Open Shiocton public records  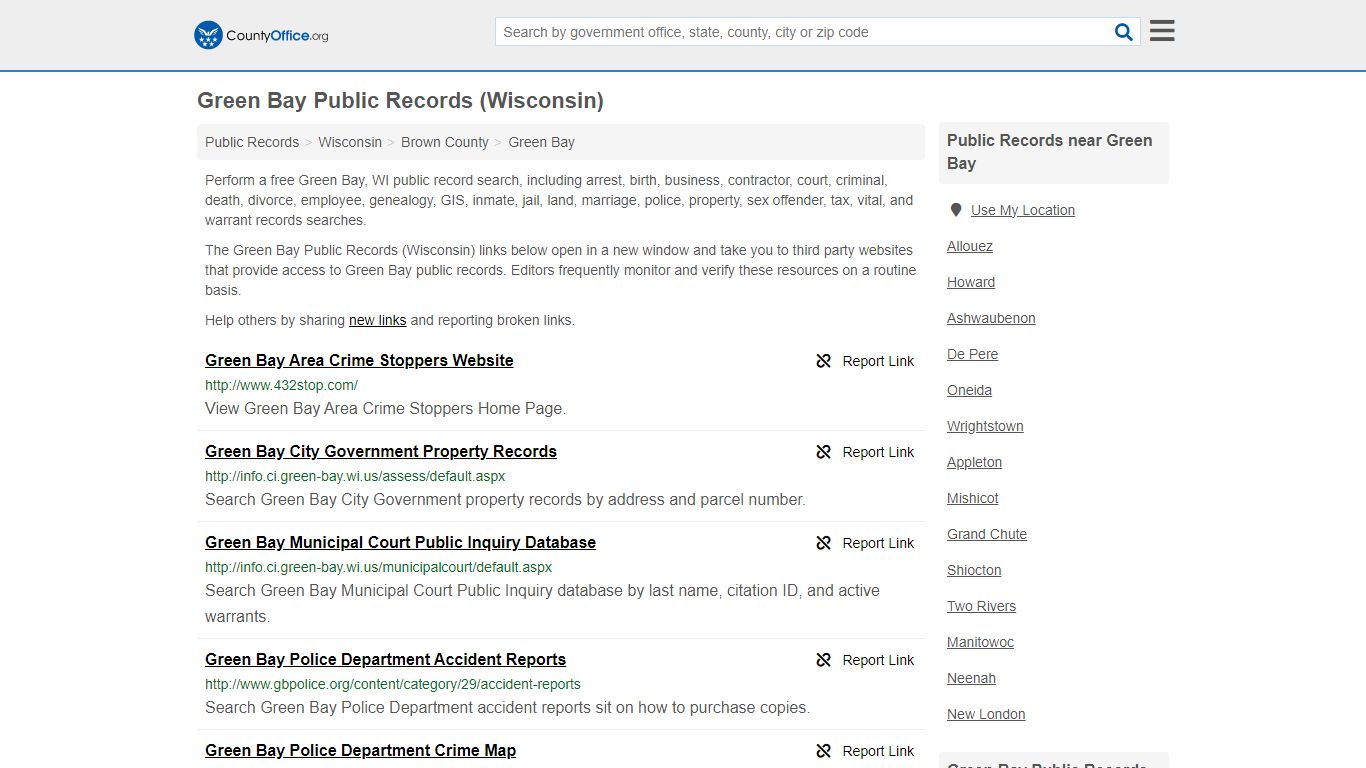tap(974, 570)
